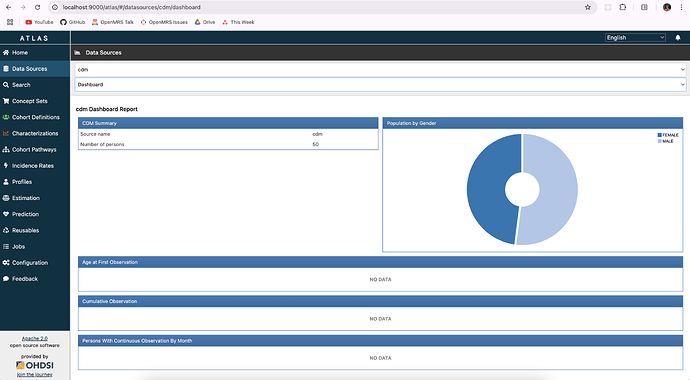Image resolution: width=690 pixels, height=380 pixels.
Task: Toggle the MALE legend swatch
Action: pos(660,141)
